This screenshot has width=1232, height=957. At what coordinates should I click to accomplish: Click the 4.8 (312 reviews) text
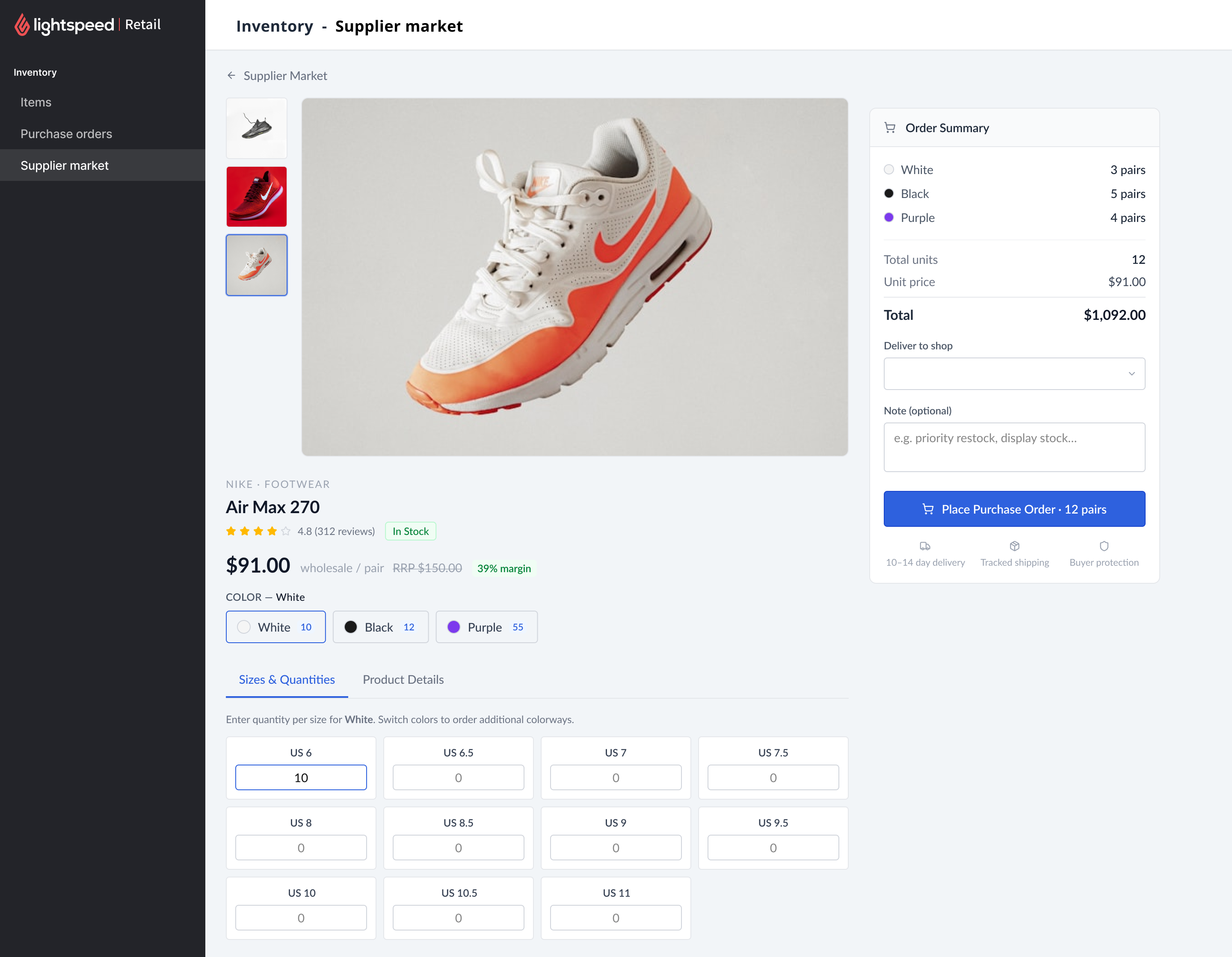click(336, 531)
